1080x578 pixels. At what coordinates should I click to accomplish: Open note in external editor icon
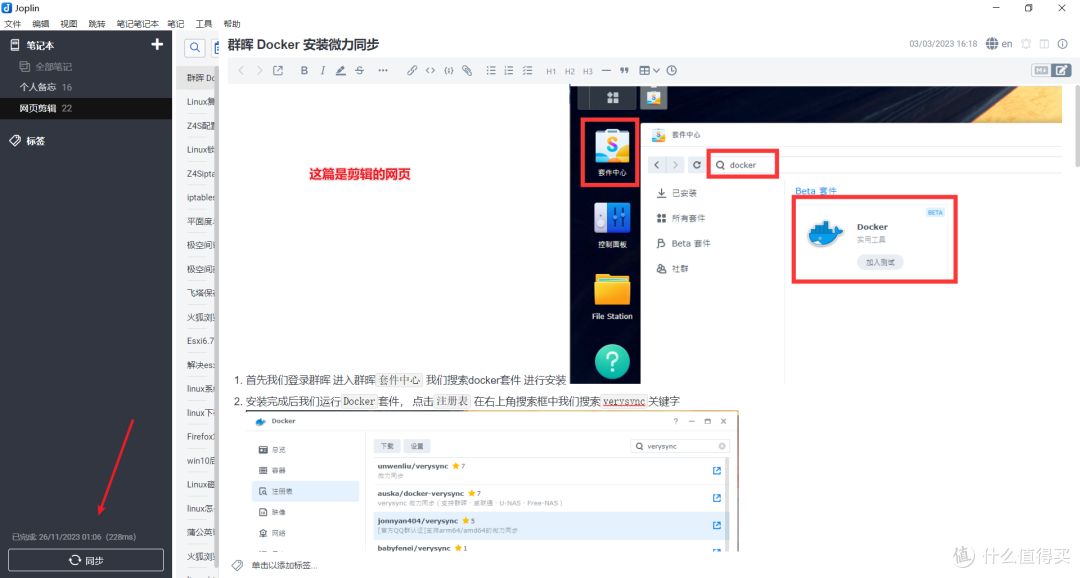[x=278, y=70]
